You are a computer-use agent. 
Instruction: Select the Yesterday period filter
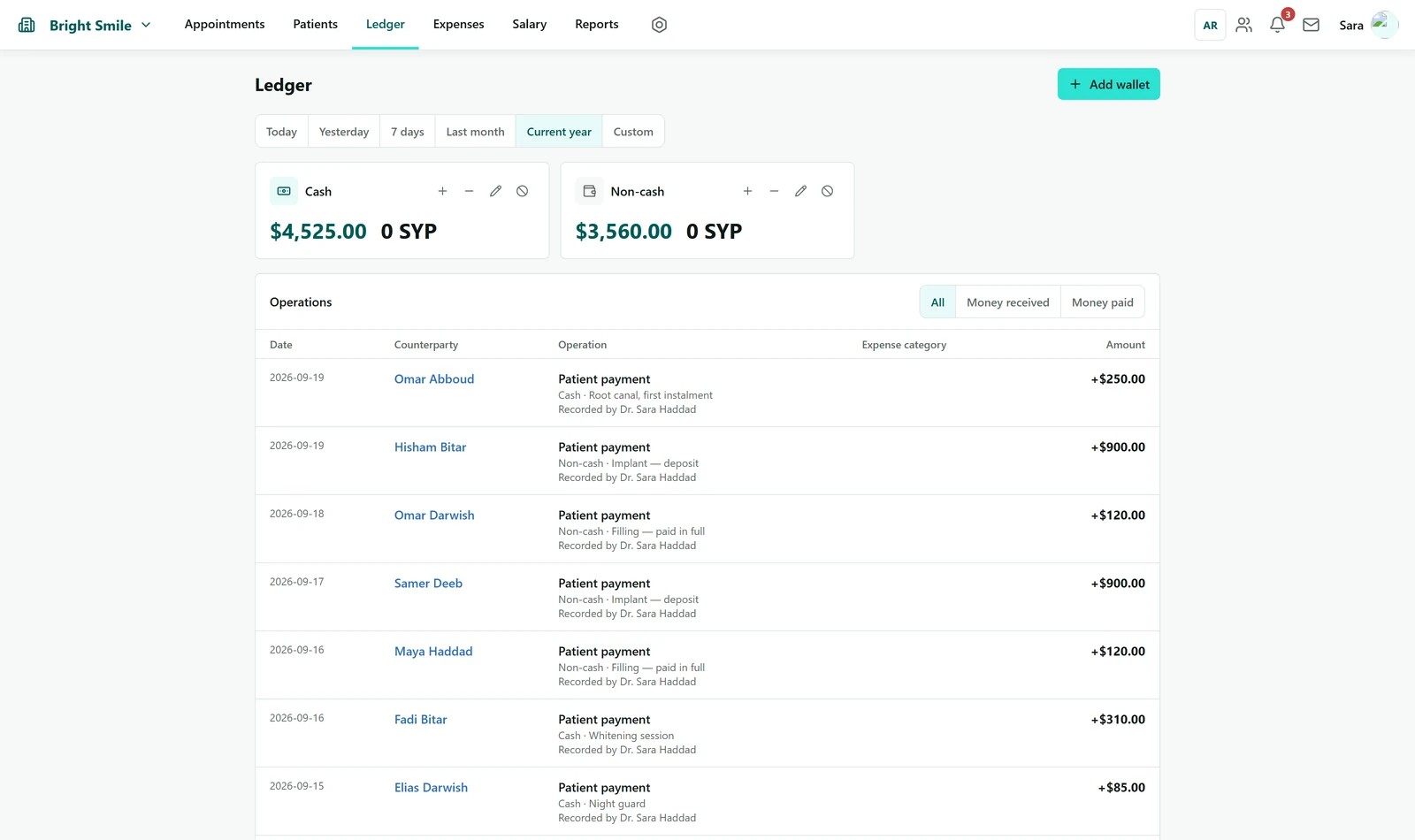344,132
